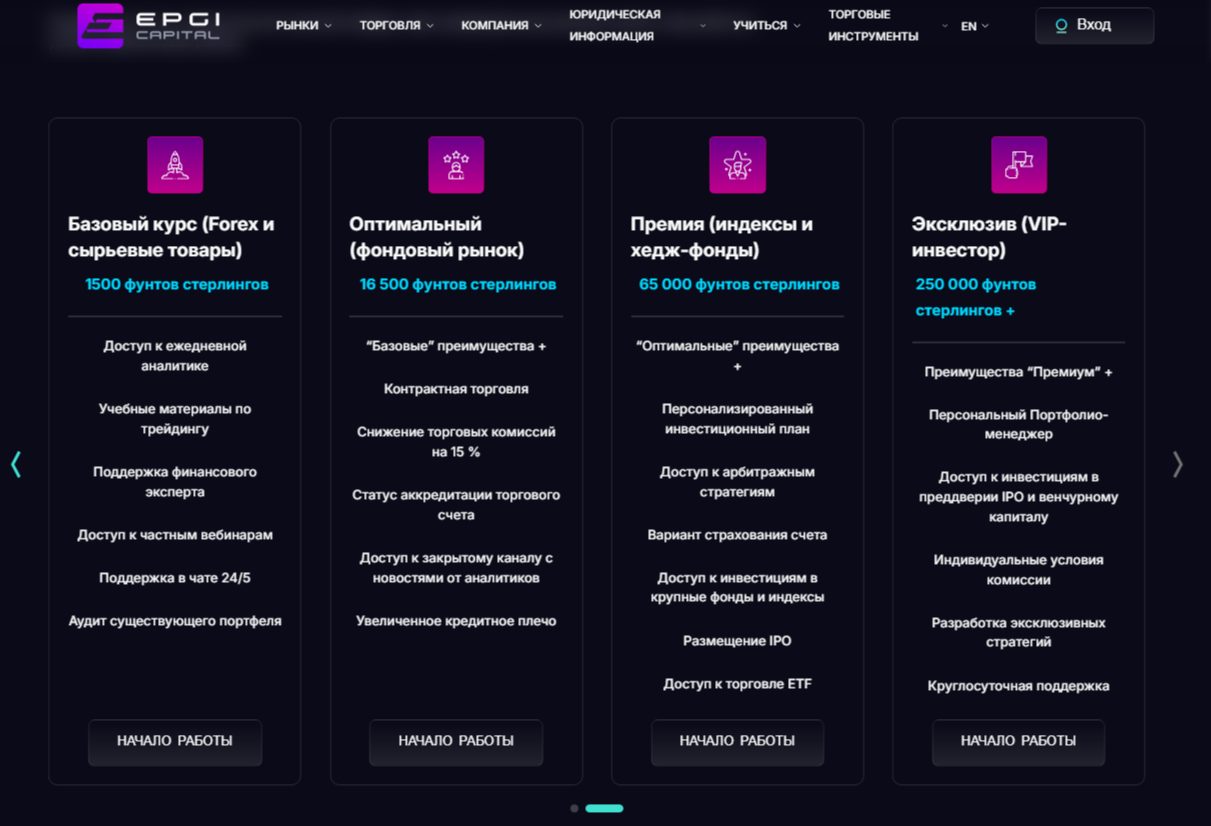Click the person-with-stars icon on Оптимальный card
Viewport: 1211px width, 826px height.
coord(456,164)
